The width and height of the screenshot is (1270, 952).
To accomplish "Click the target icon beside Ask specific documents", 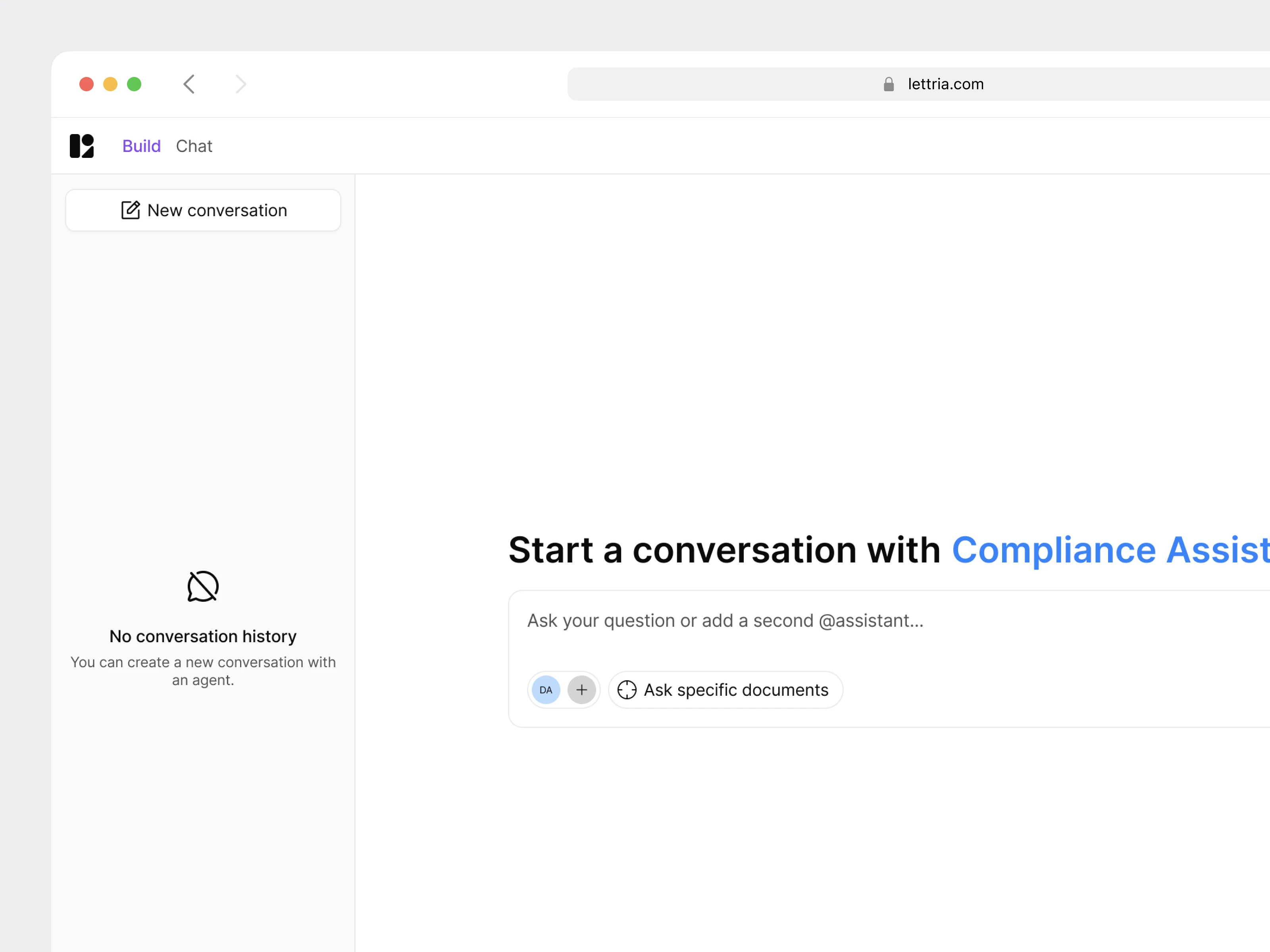I will [626, 690].
